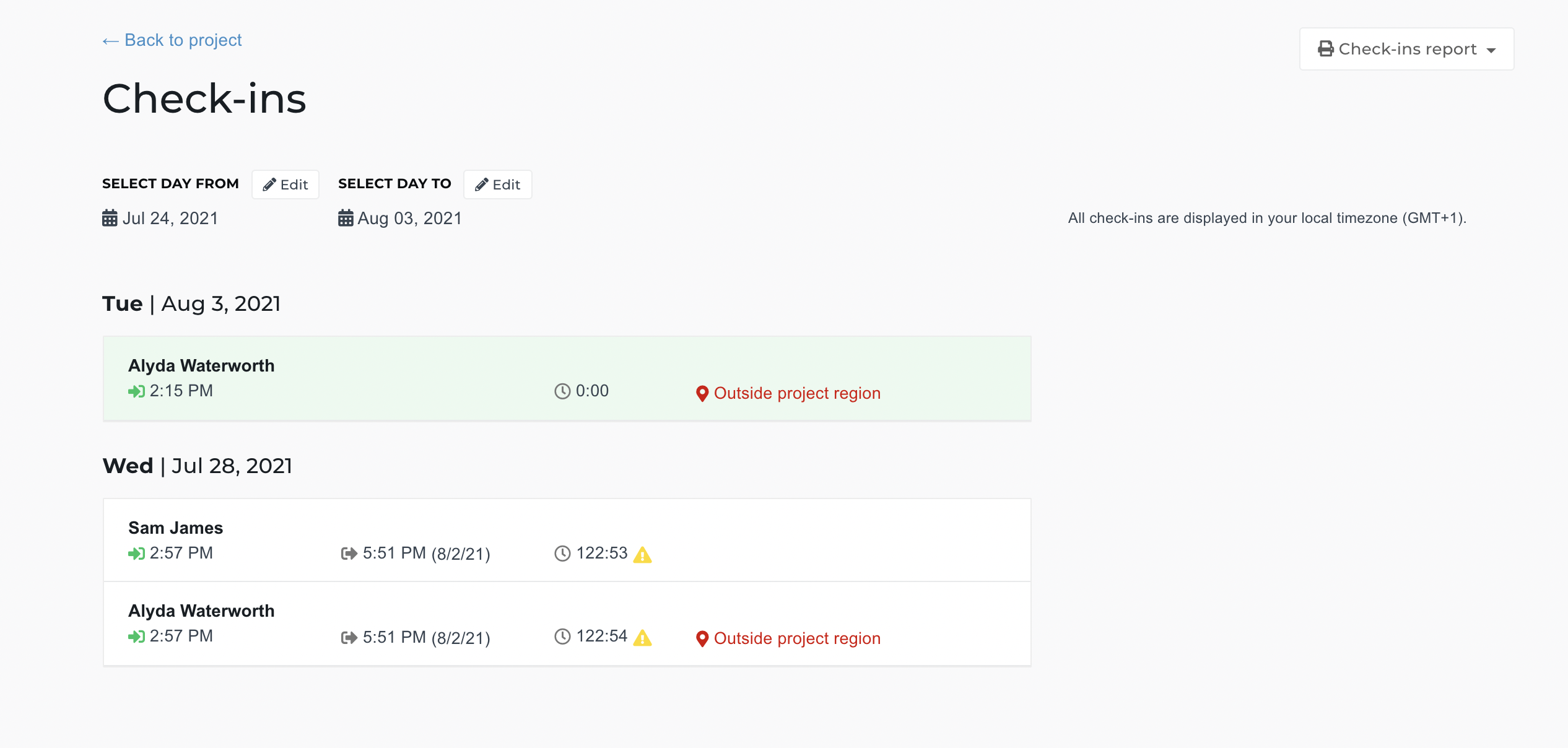Click green check-in icon for Sam James
1568x748 pixels.
point(136,554)
